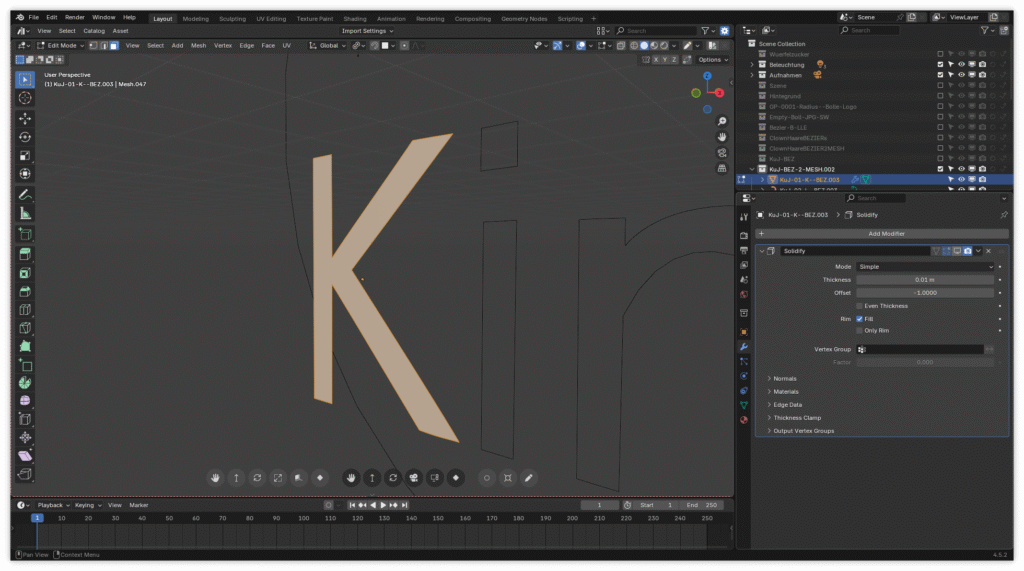
Task: Enable the Even Thickness checkbox
Action: [x=859, y=306]
